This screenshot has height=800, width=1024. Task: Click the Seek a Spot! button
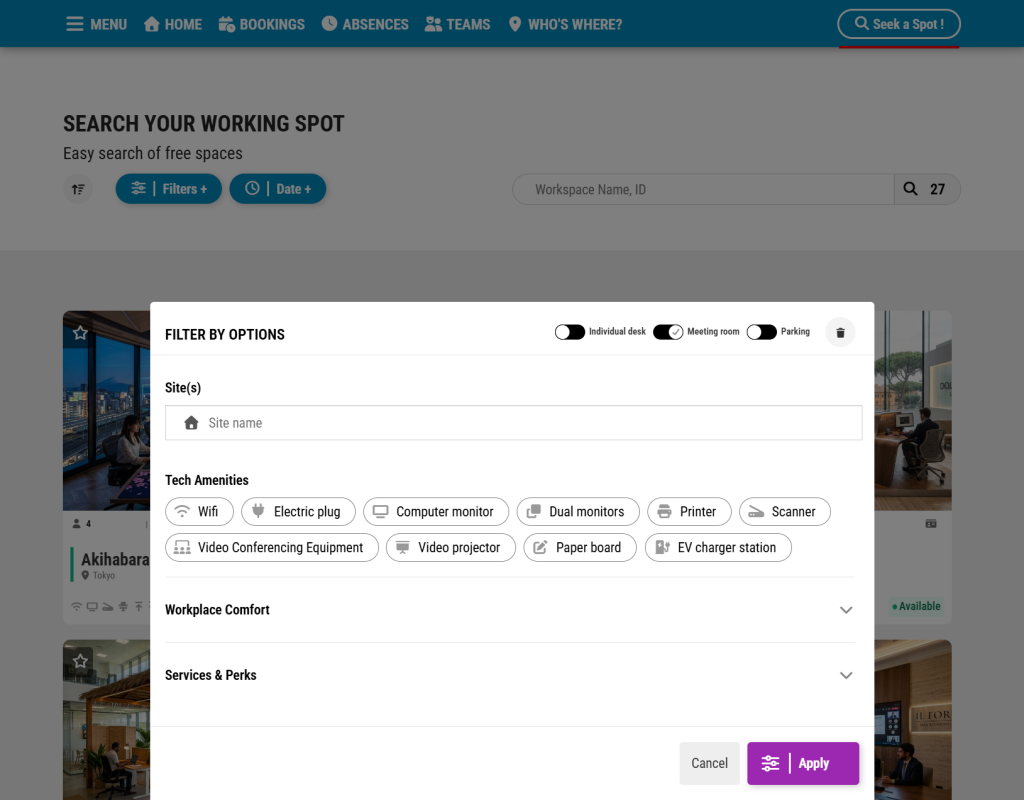tap(899, 24)
